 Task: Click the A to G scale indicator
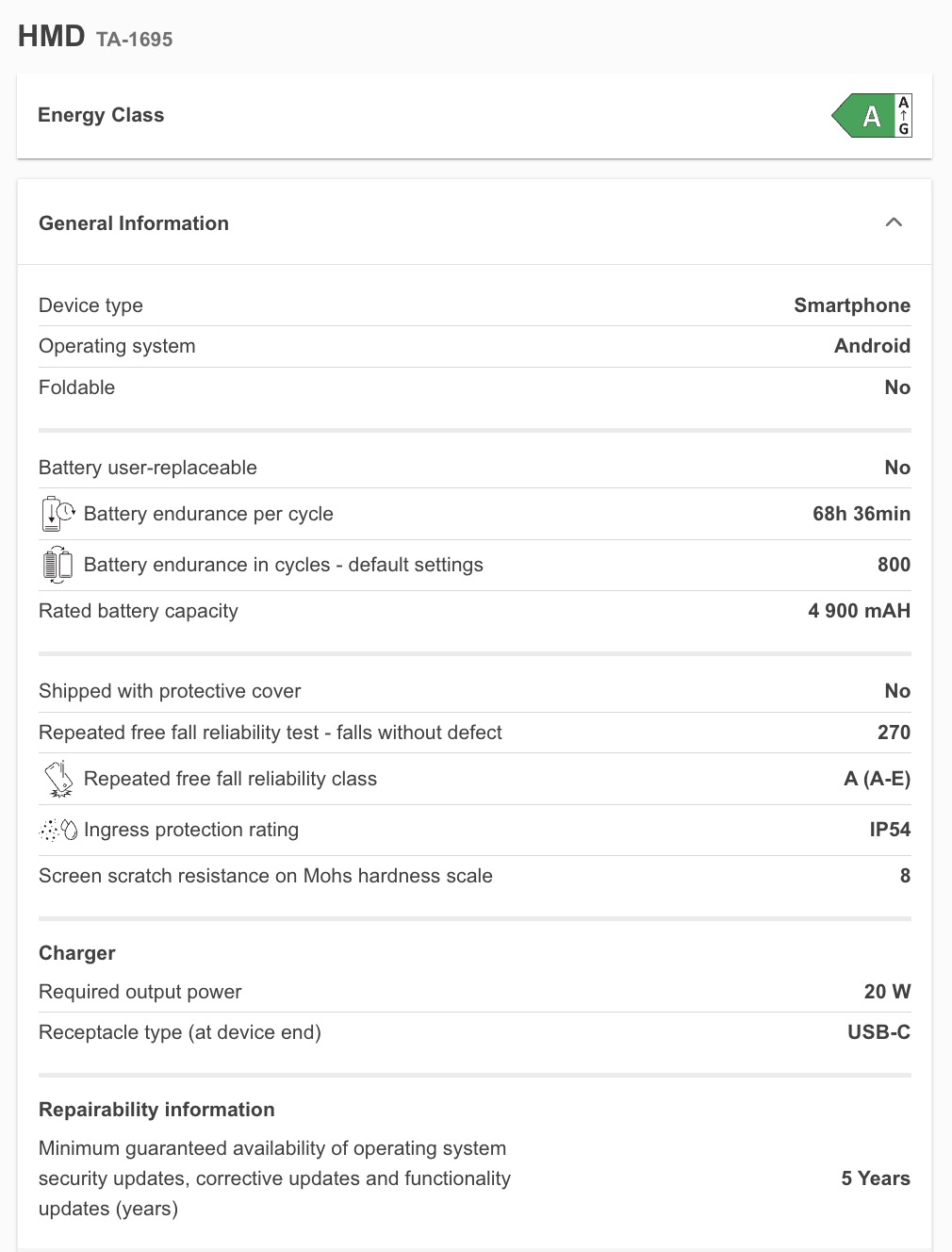[904, 116]
